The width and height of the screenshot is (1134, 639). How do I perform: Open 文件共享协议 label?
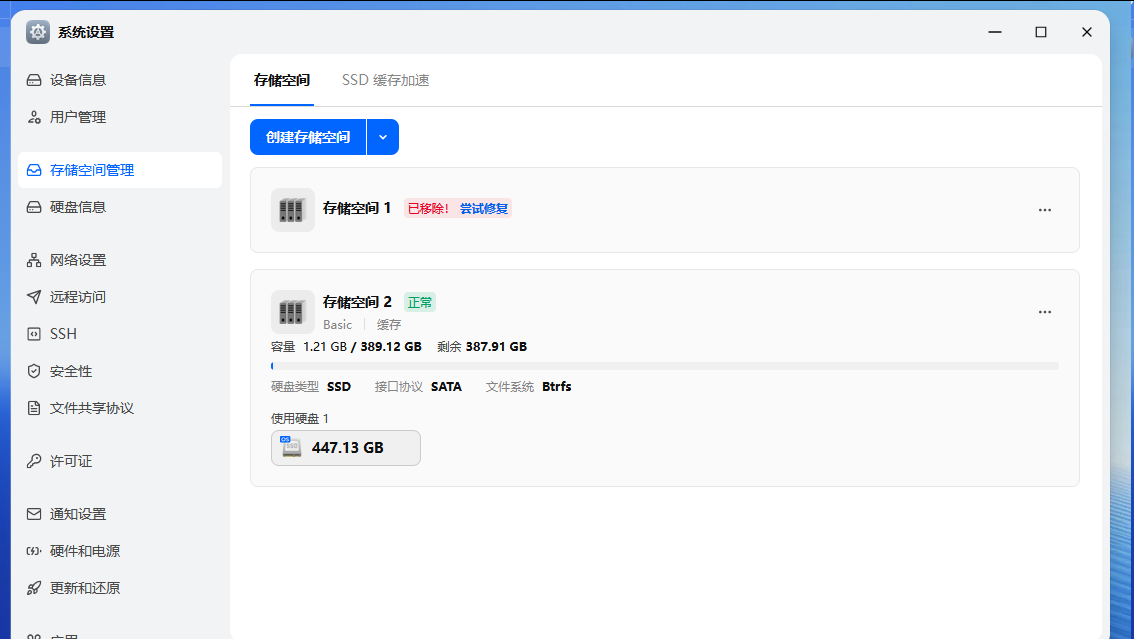pyautogui.click(x=92, y=408)
